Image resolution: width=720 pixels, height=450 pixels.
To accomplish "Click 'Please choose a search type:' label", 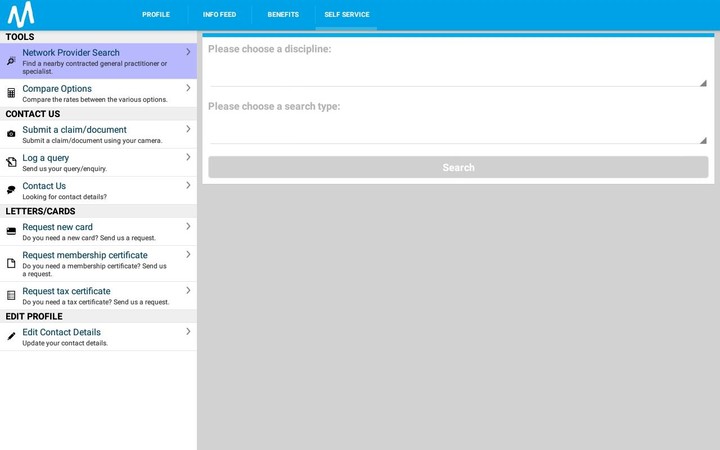I will tap(274, 106).
